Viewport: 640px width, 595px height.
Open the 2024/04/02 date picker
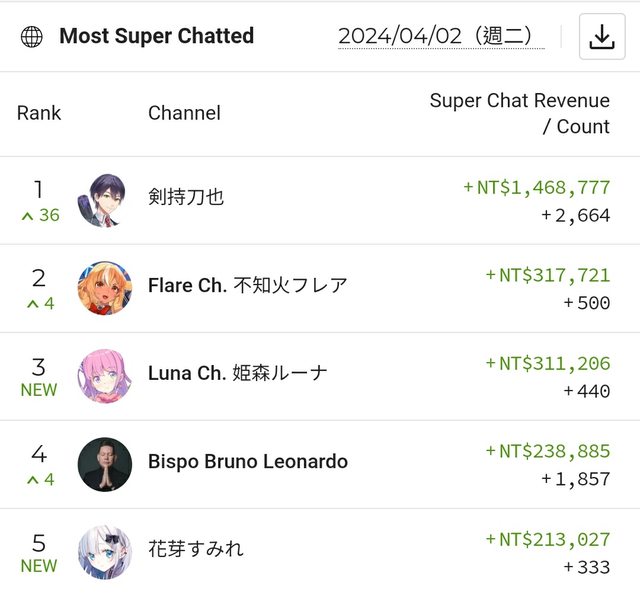[441, 36]
